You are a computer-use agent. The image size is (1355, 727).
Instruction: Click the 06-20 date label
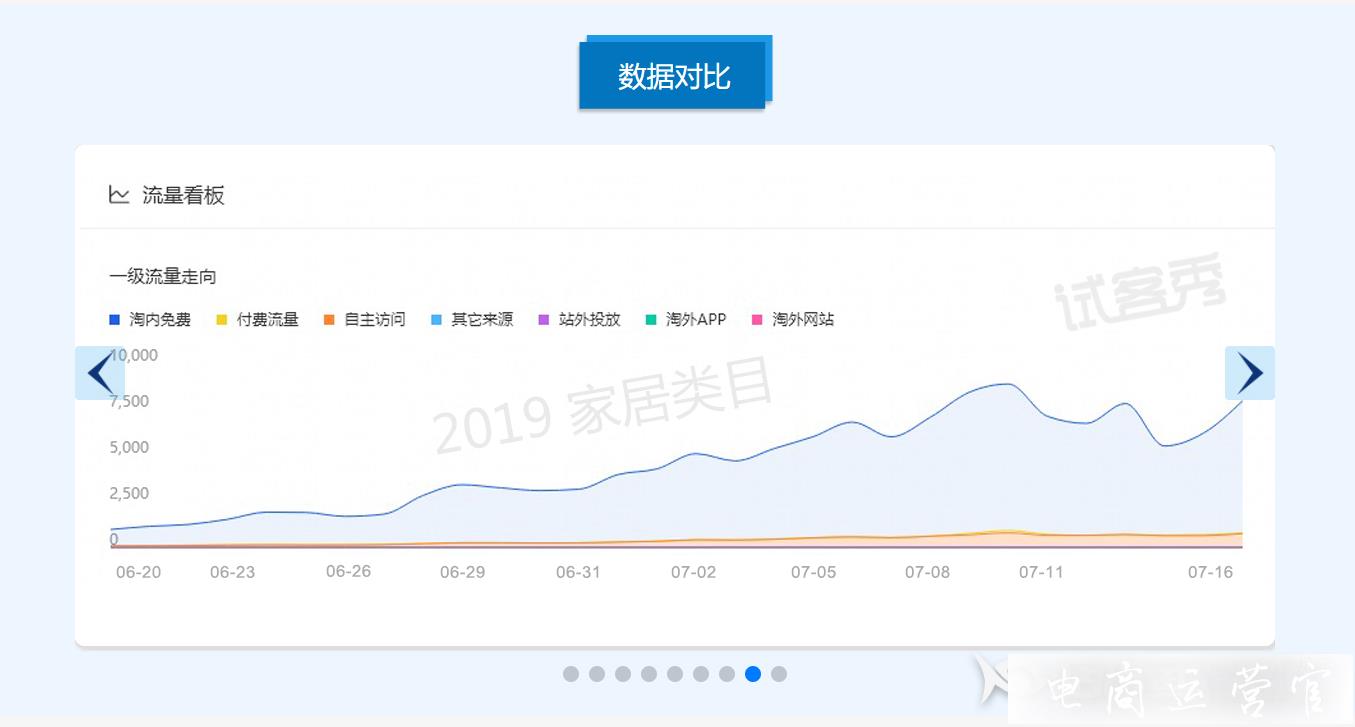click(x=138, y=572)
